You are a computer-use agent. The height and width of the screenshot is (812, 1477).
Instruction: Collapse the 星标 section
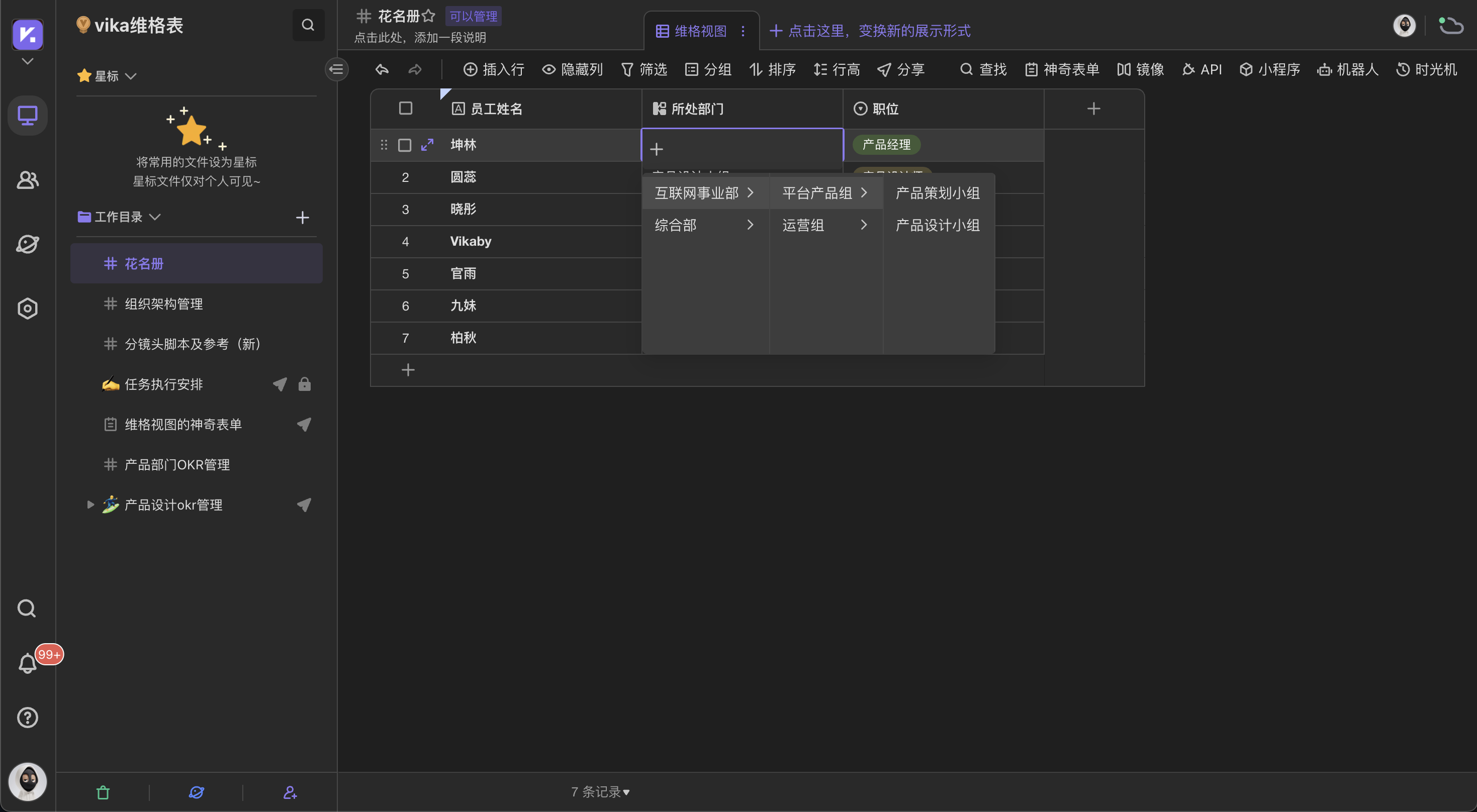pyautogui.click(x=132, y=75)
